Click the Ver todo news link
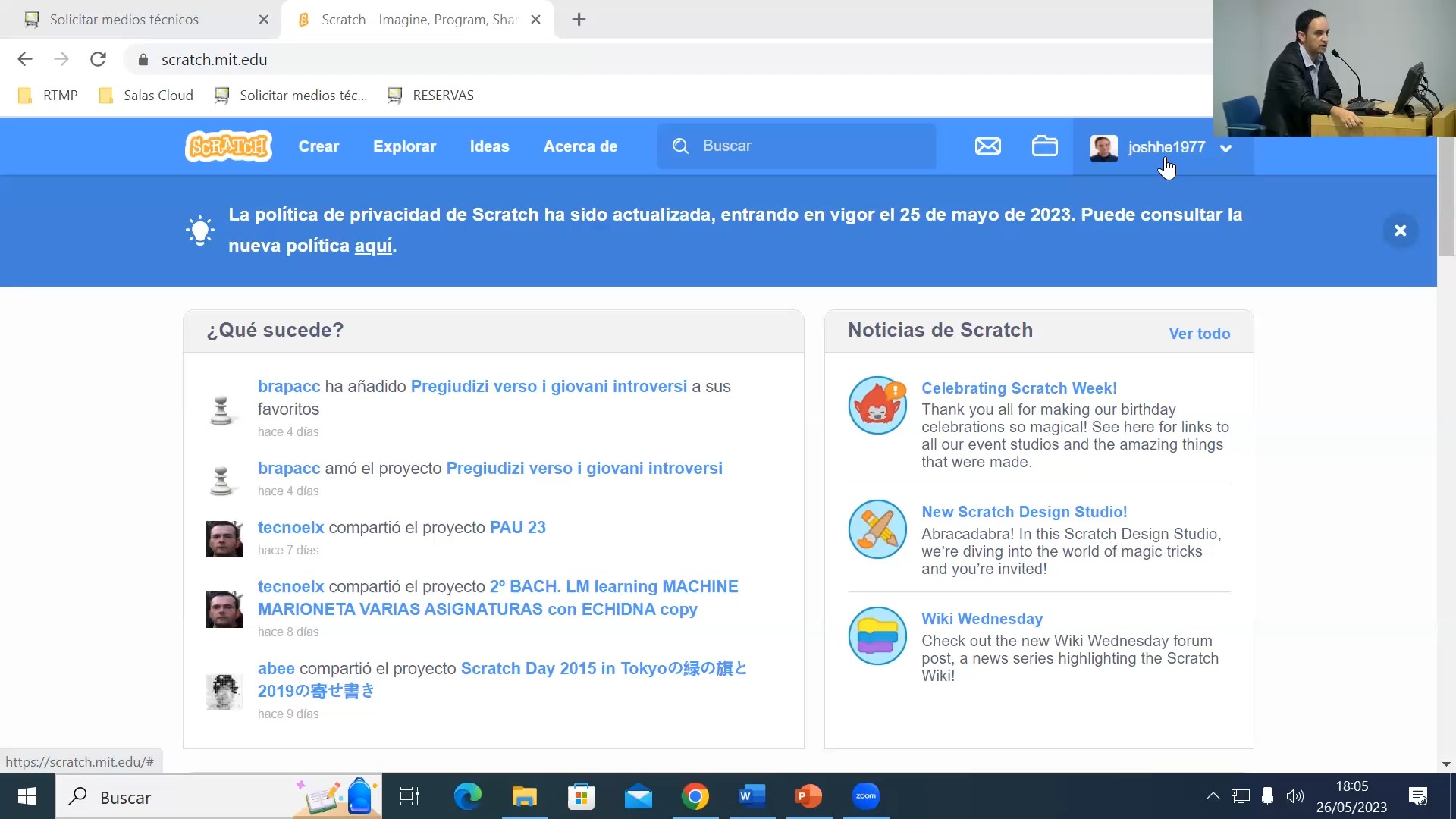This screenshot has width=1456, height=819. coord(1199,334)
